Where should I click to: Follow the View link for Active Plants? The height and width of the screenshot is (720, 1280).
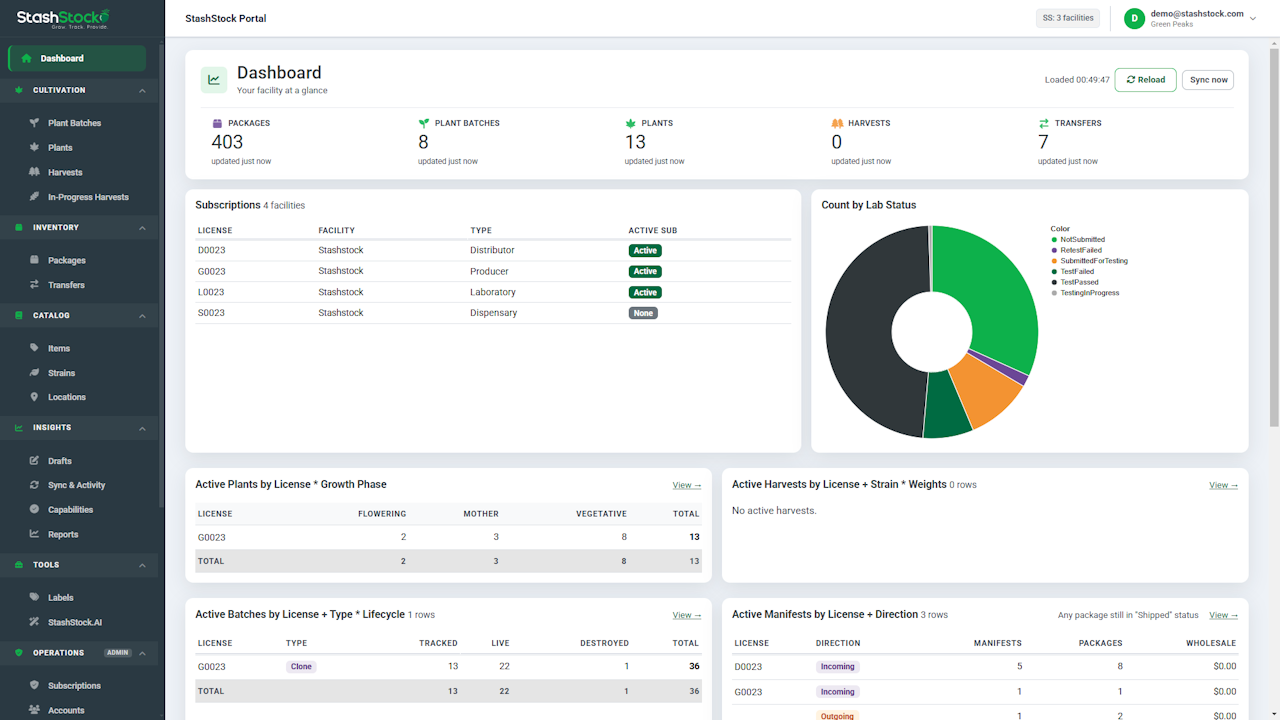(x=687, y=485)
